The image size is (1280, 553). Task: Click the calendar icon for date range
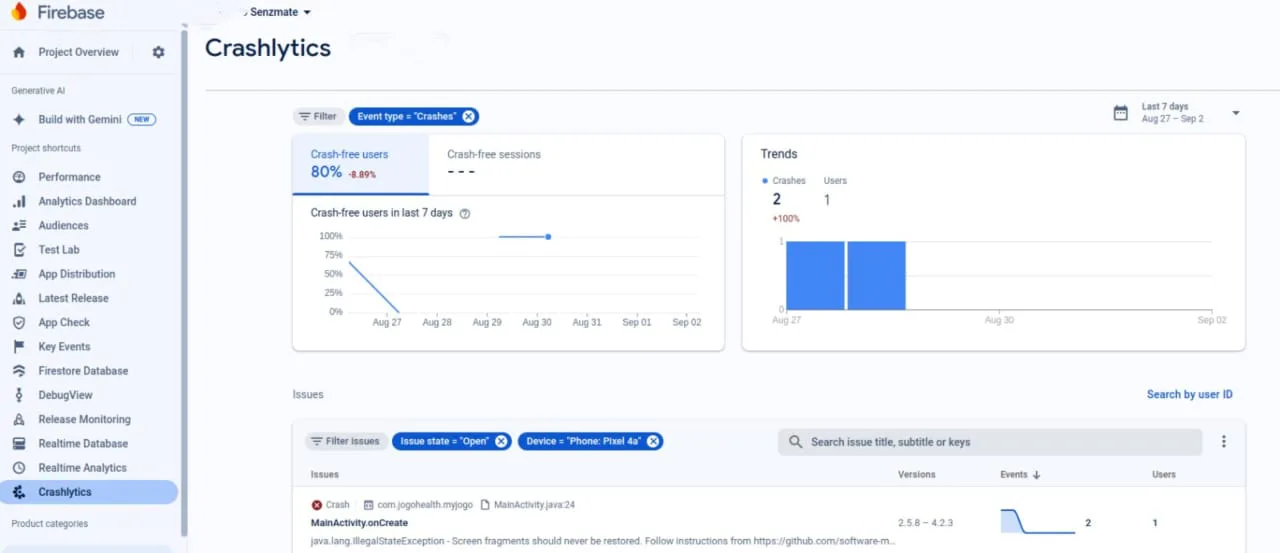[x=1121, y=113]
